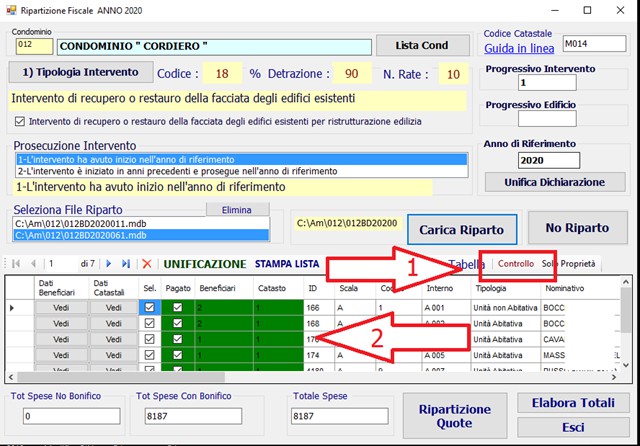This screenshot has height=446, width=640.
Task: Click the row selector arrow for row 166
Action: [x=12, y=308]
